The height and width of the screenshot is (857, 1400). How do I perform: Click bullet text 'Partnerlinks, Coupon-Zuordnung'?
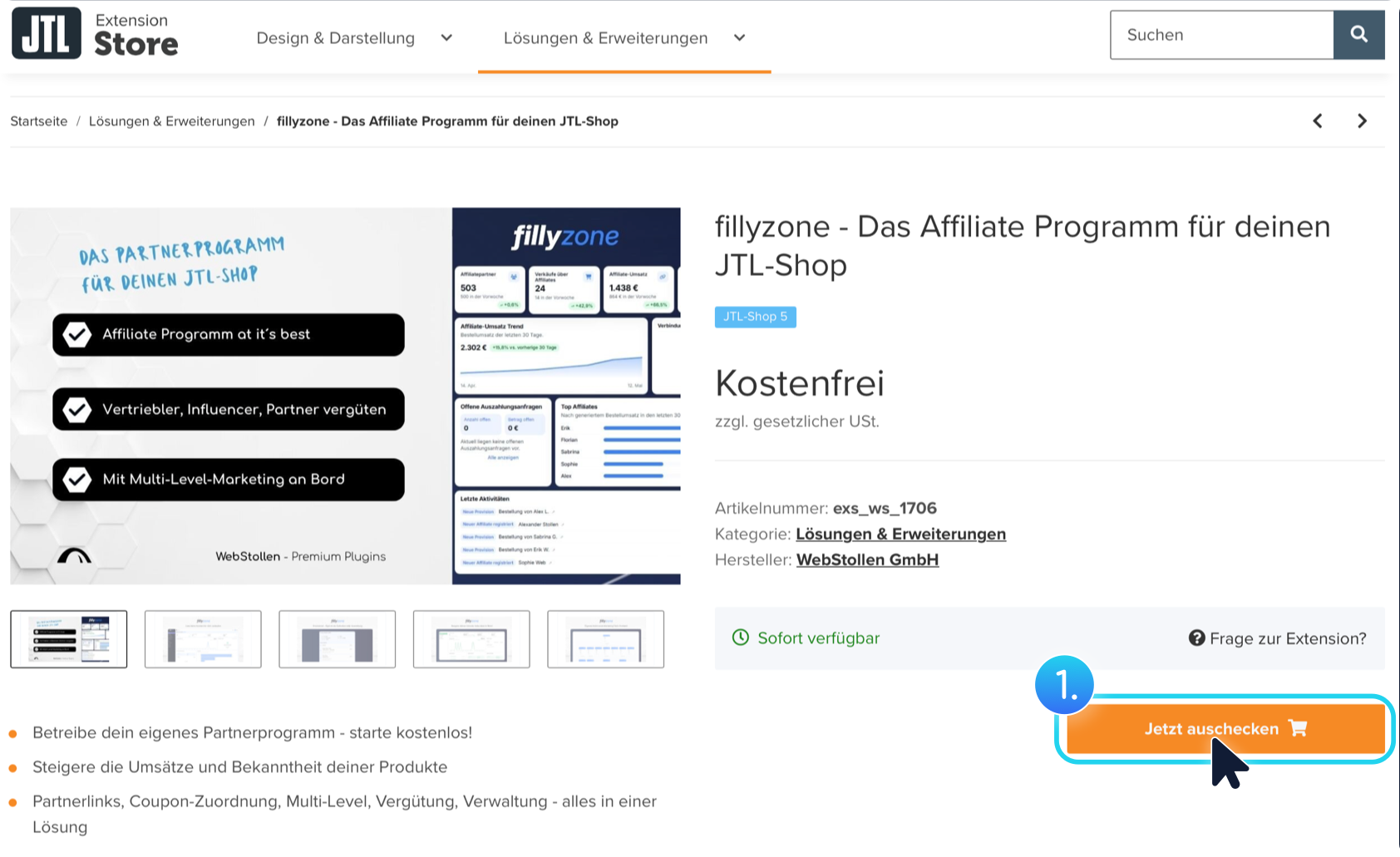(x=345, y=814)
